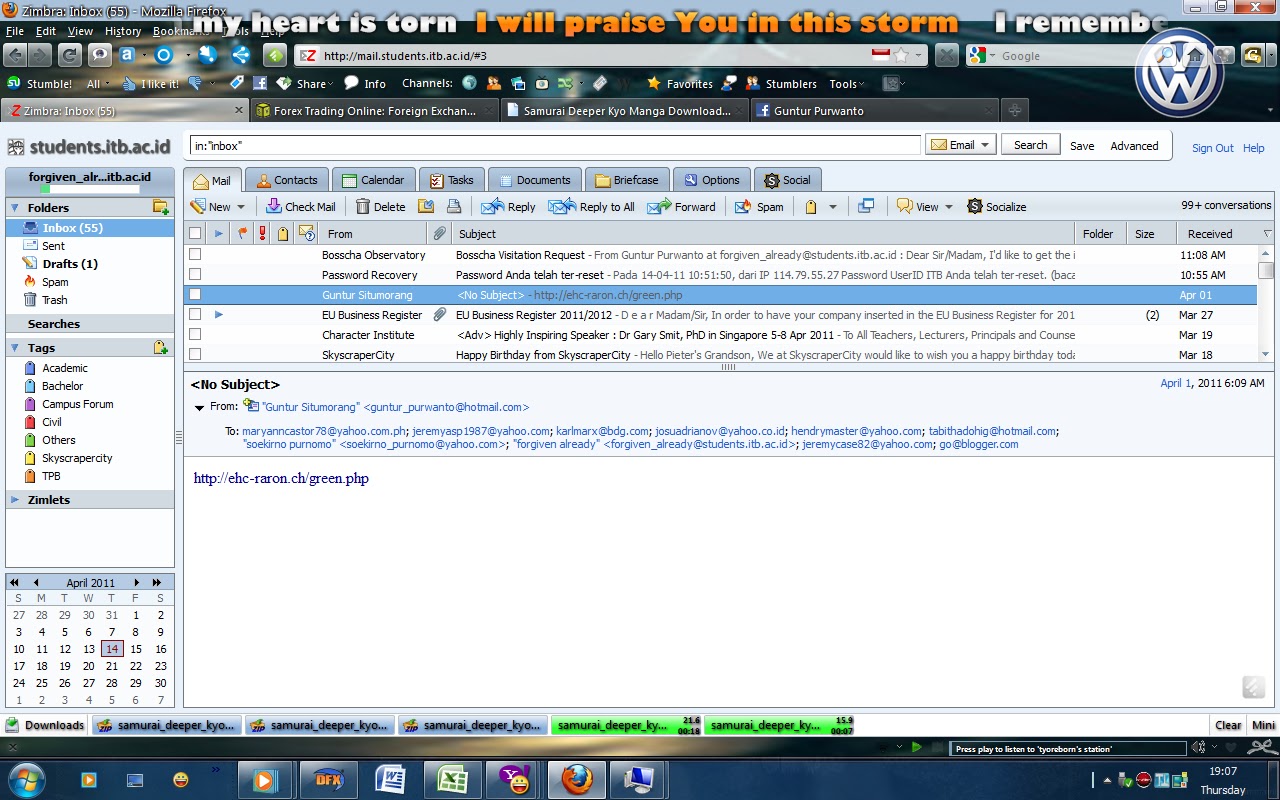Viewport: 1280px width, 800px height.
Task: Tick the checkbox for Bosscha Observatory email
Action: point(195,255)
